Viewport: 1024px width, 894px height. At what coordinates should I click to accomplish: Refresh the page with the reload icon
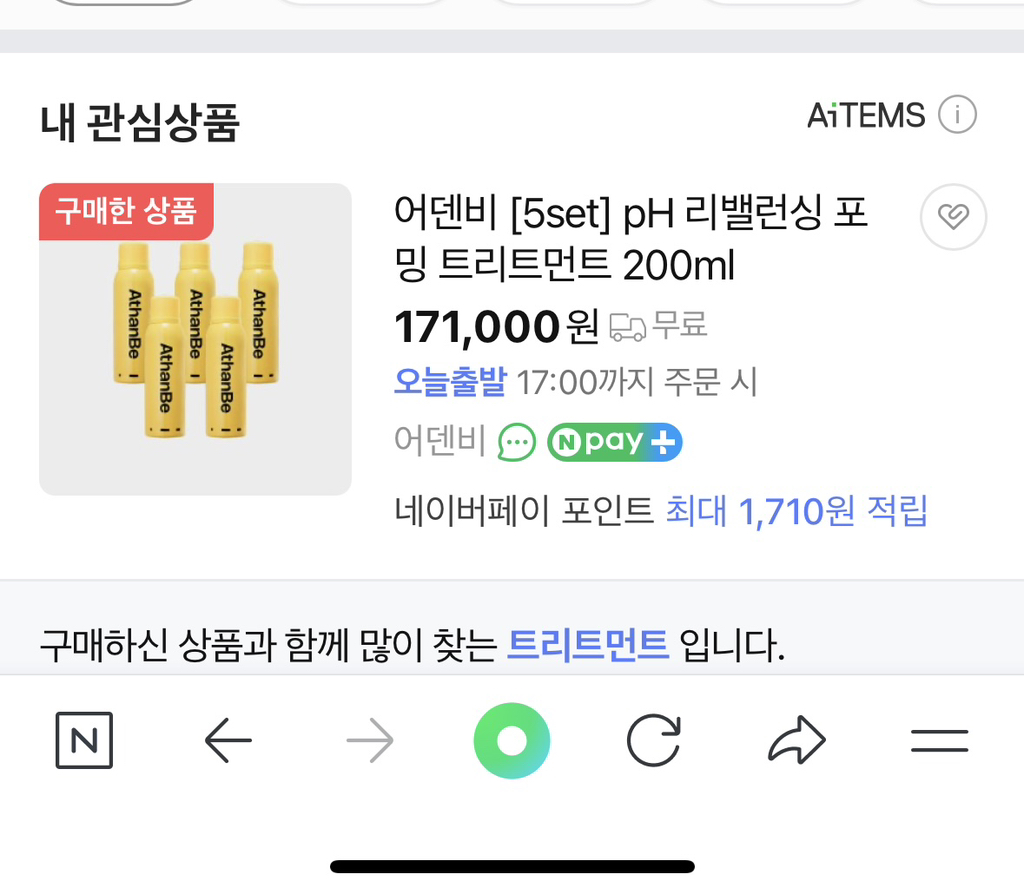653,740
